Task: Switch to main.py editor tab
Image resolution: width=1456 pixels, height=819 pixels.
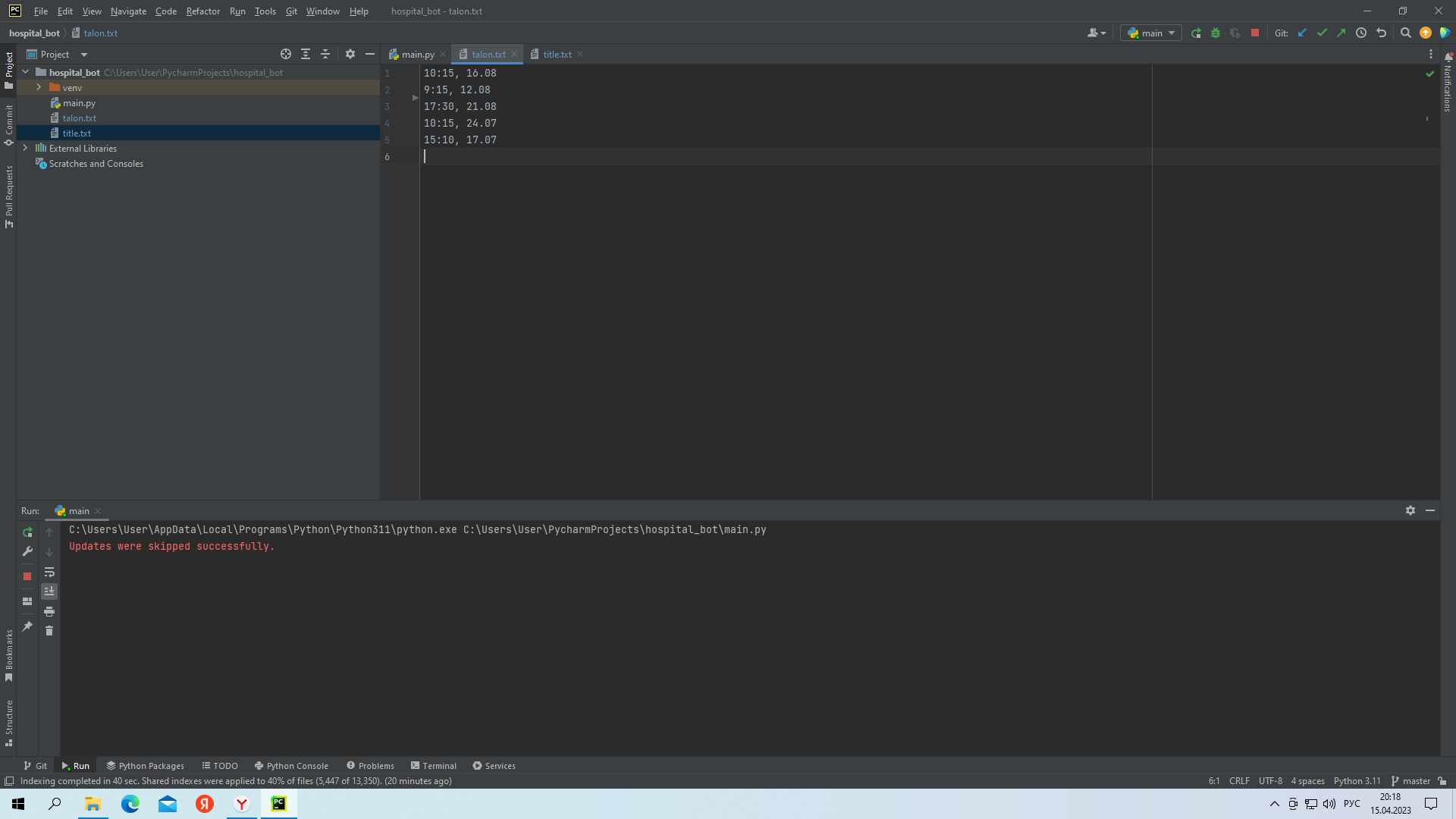Action: (417, 55)
